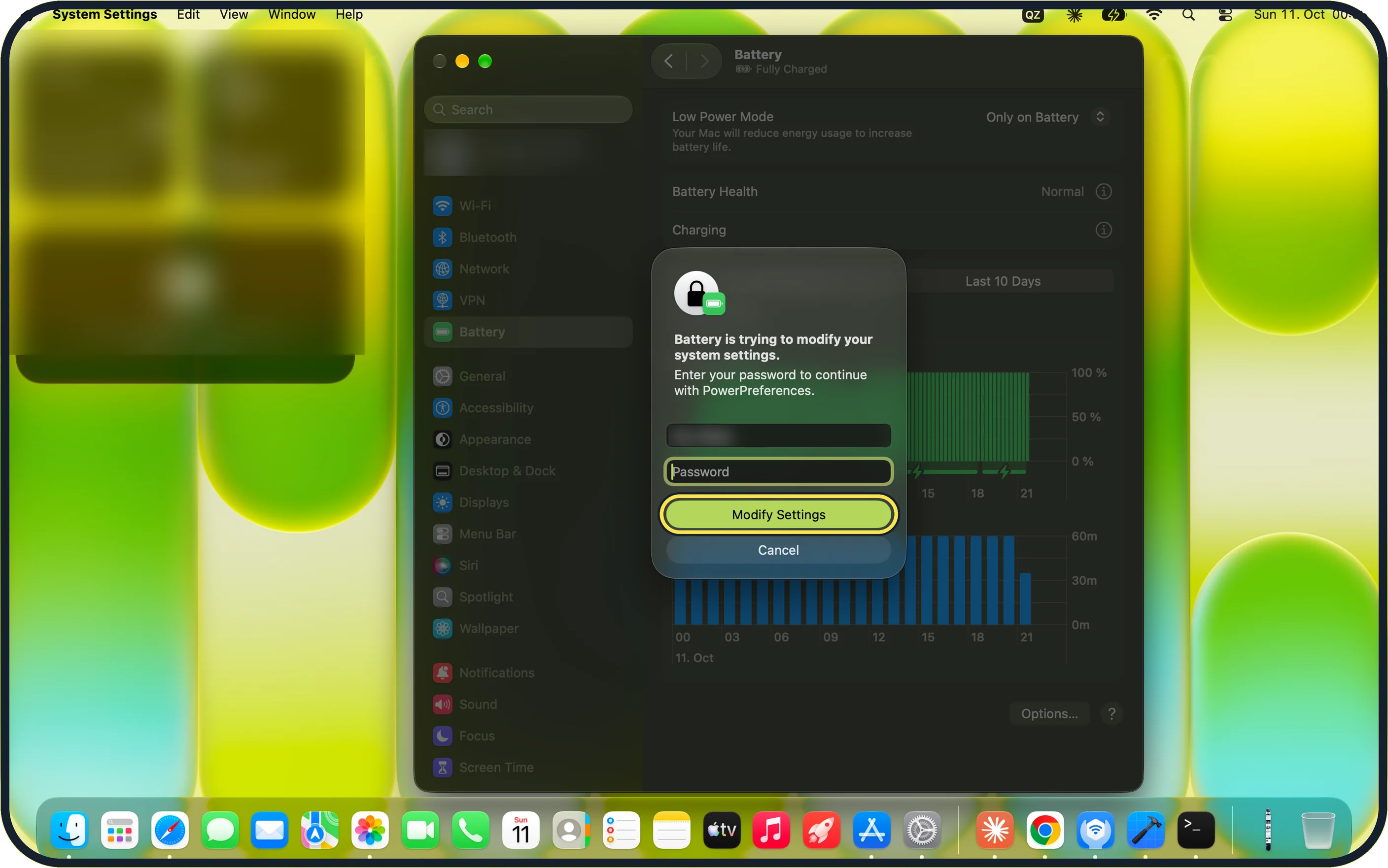Screen dimensions: 1388x868
Task: Launch Terminal from the Dock
Action: [1195, 830]
